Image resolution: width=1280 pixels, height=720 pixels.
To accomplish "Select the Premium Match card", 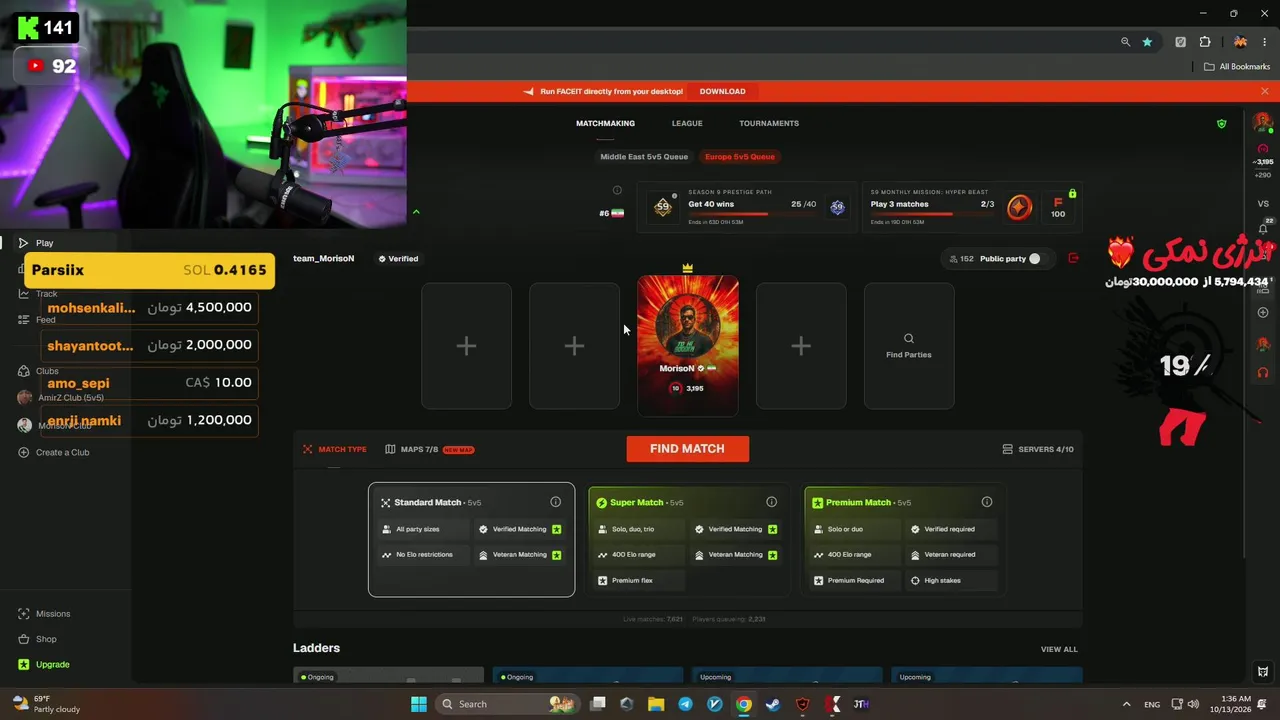I will click(903, 540).
